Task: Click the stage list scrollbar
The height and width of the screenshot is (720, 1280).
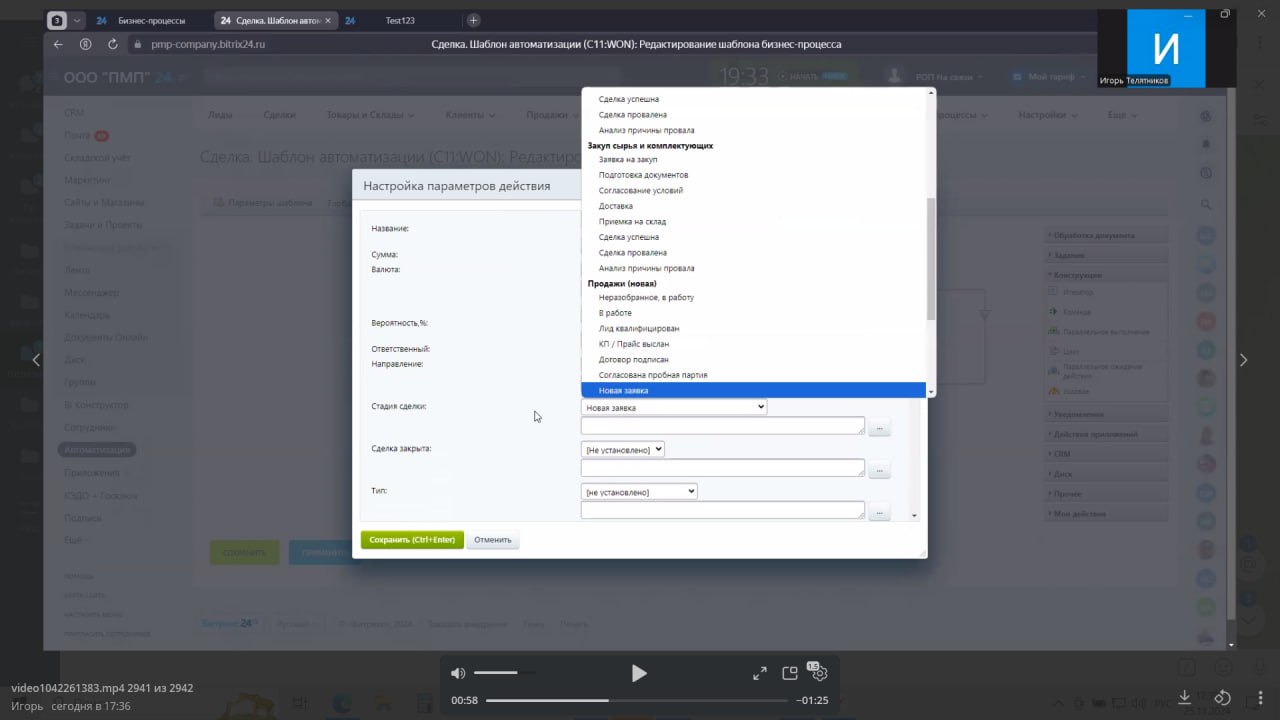Action: pos(931,258)
